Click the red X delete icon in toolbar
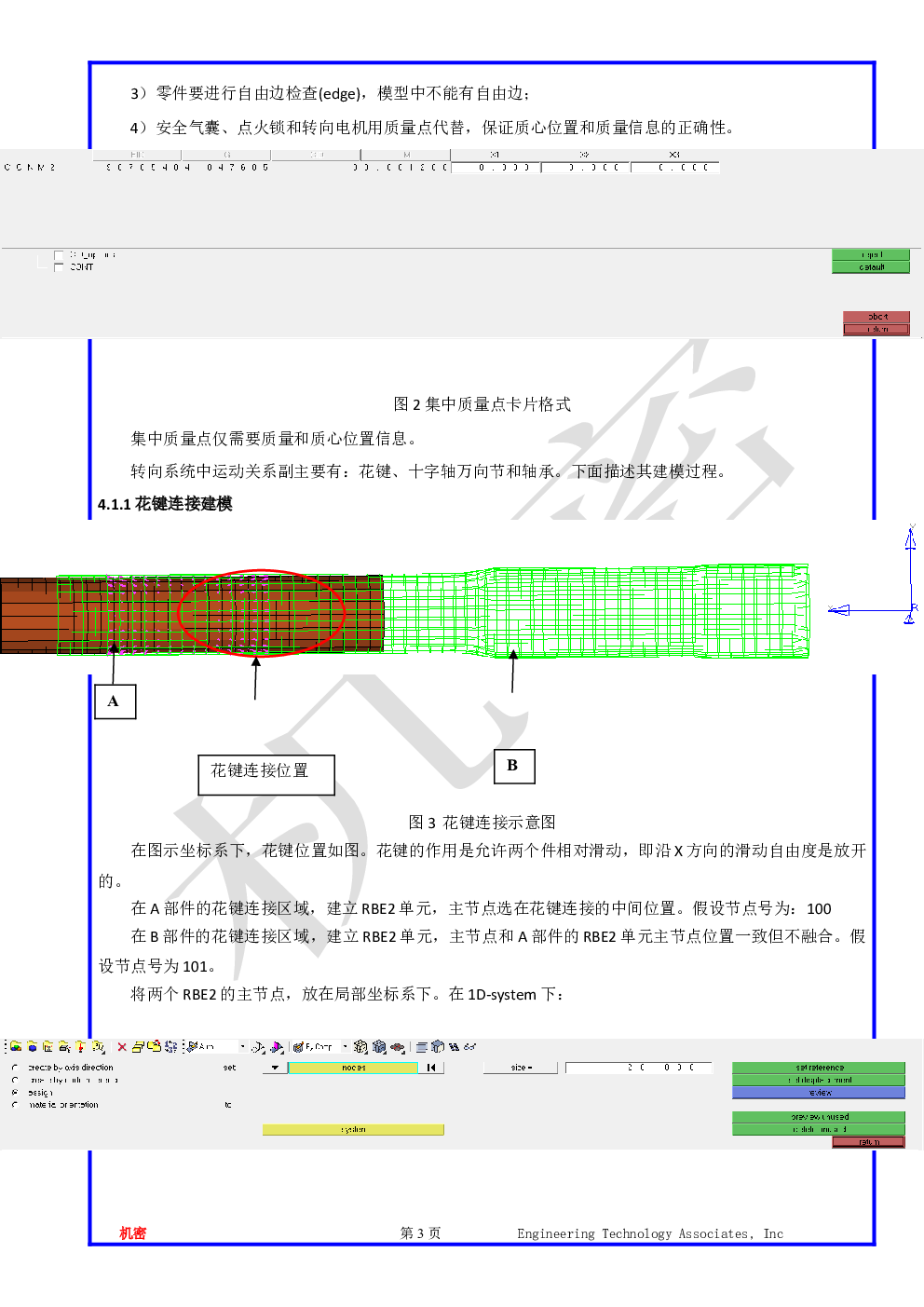The height and width of the screenshot is (1307, 924). (122, 1047)
